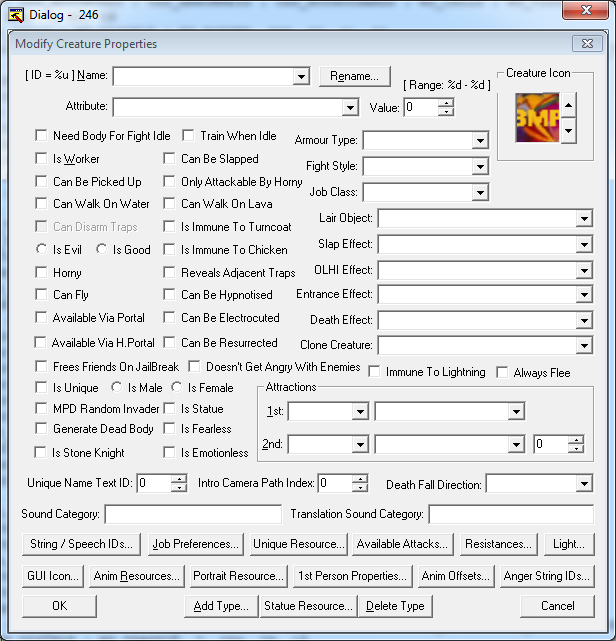Image resolution: width=616 pixels, height=641 pixels.
Task: Check Doesn't Get Angry With Enemies
Action: pyautogui.click(x=194, y=366)
